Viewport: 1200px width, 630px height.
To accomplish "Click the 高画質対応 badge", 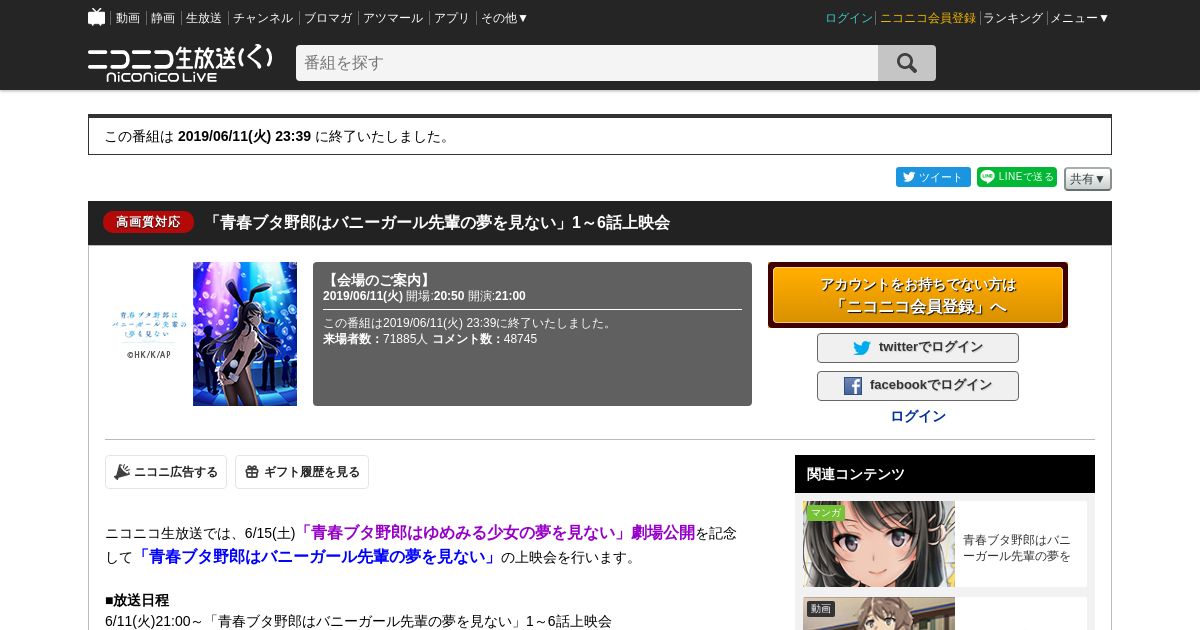I will point(148,222).
